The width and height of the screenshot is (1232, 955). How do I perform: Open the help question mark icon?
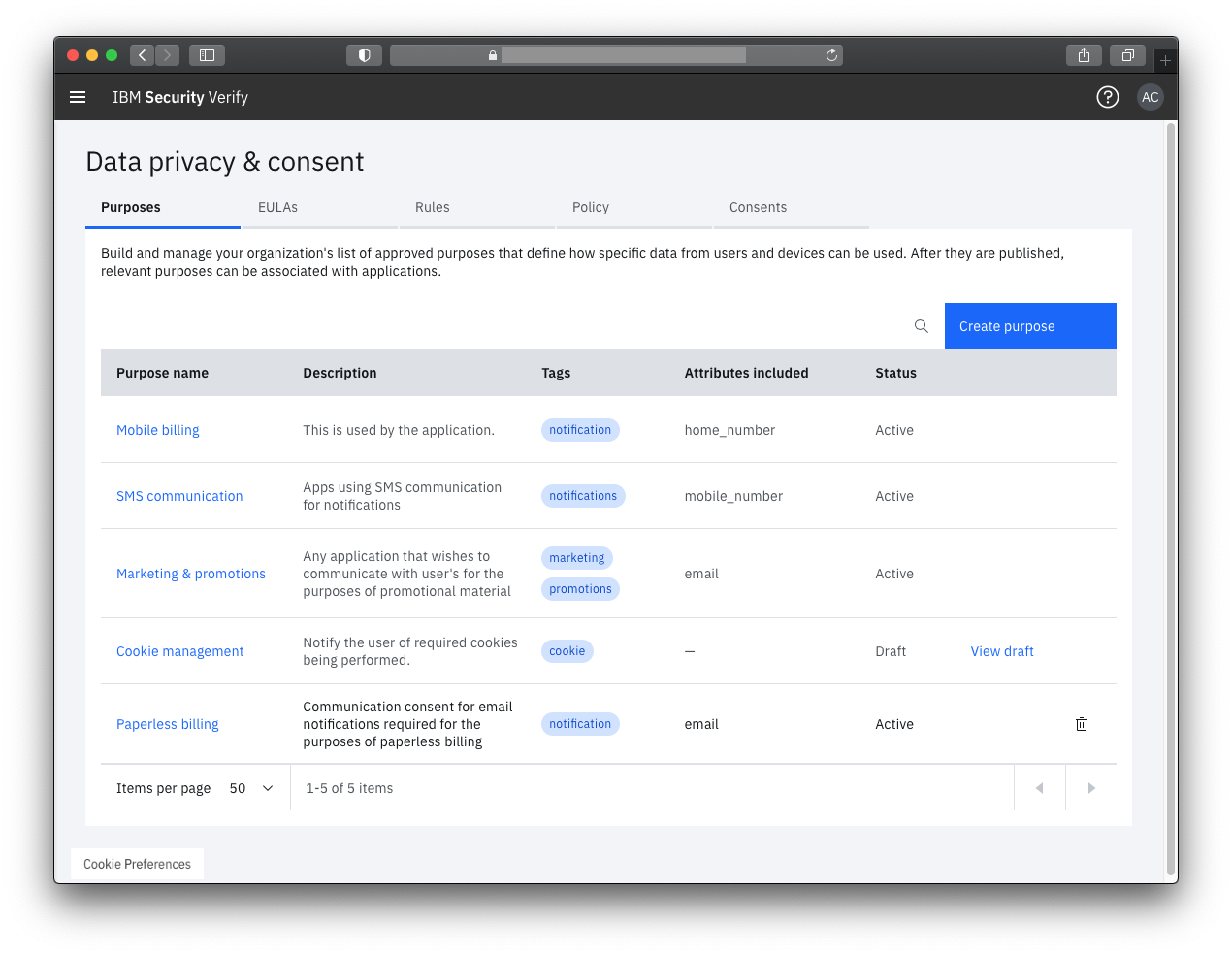[1107, 97]
